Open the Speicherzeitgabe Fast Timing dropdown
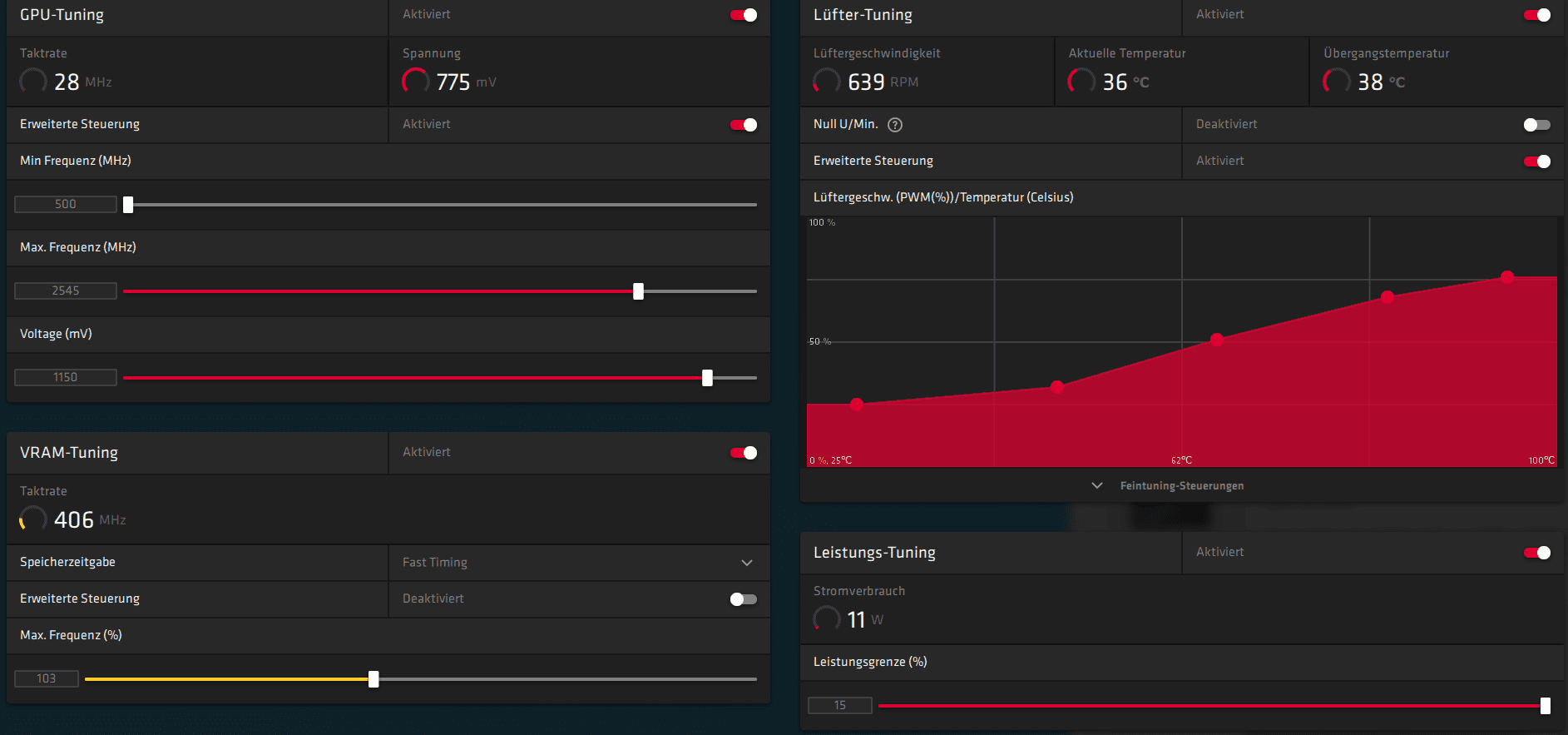Image resolution: width=1568 pixels, height=735 pixels. coord(579,563)
